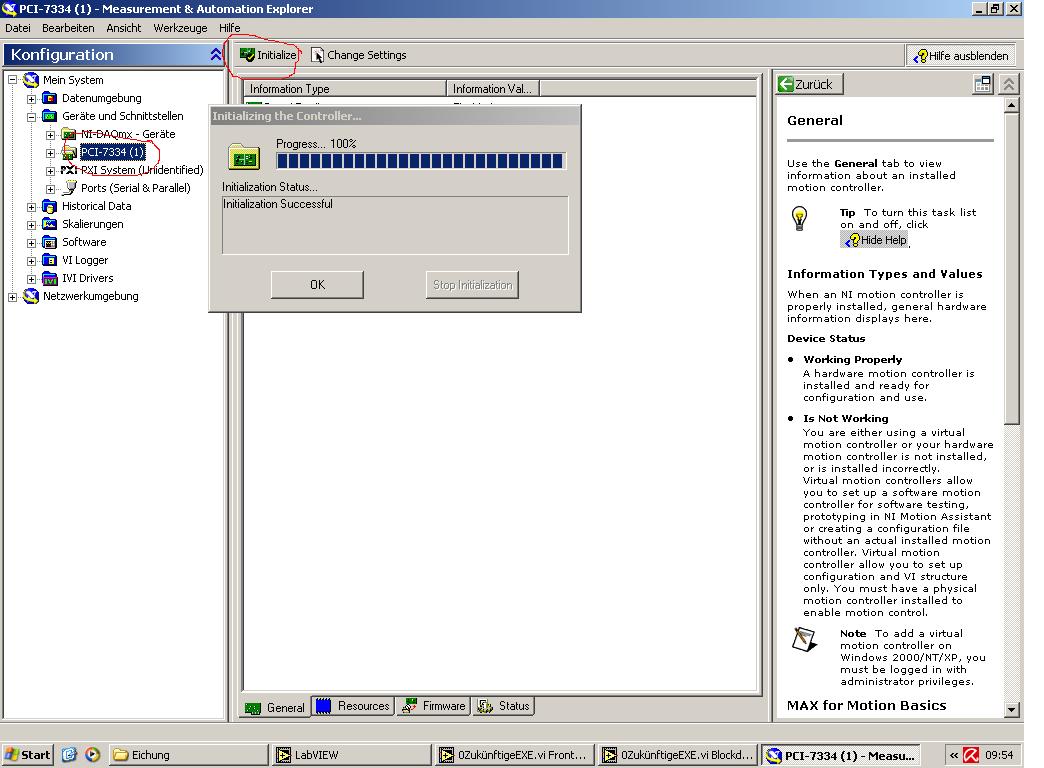Viewport: 1044px width, 768px height.
Task: Click the Datenumgebung icon
Action: tap(50, 98)
